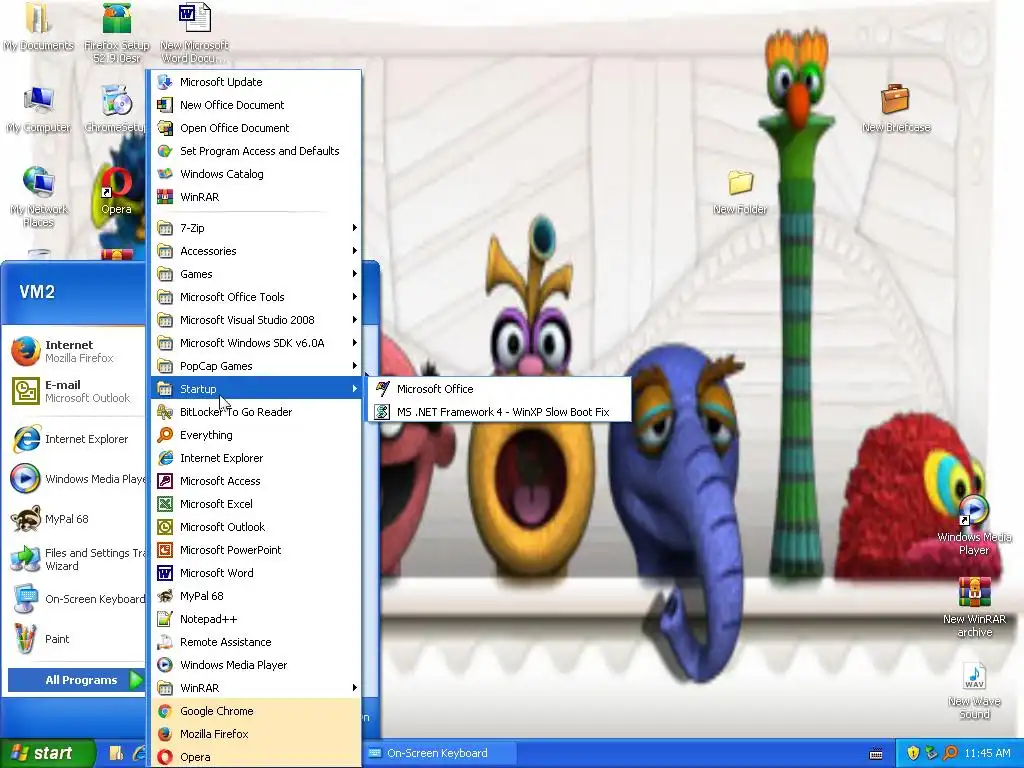Choose Microsoft Office in Startup submenu
The height and width of the screenshot is (768, 1024).
499,389
